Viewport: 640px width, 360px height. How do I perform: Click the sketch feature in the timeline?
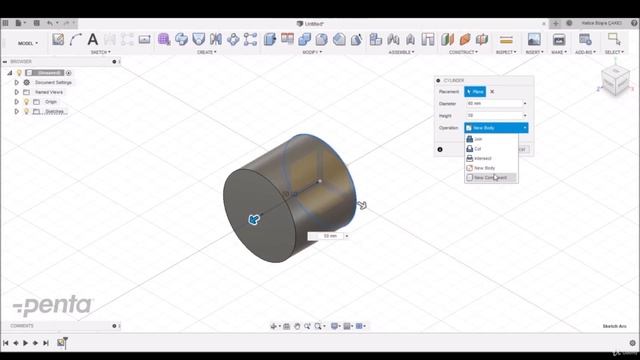coord(61,342)
